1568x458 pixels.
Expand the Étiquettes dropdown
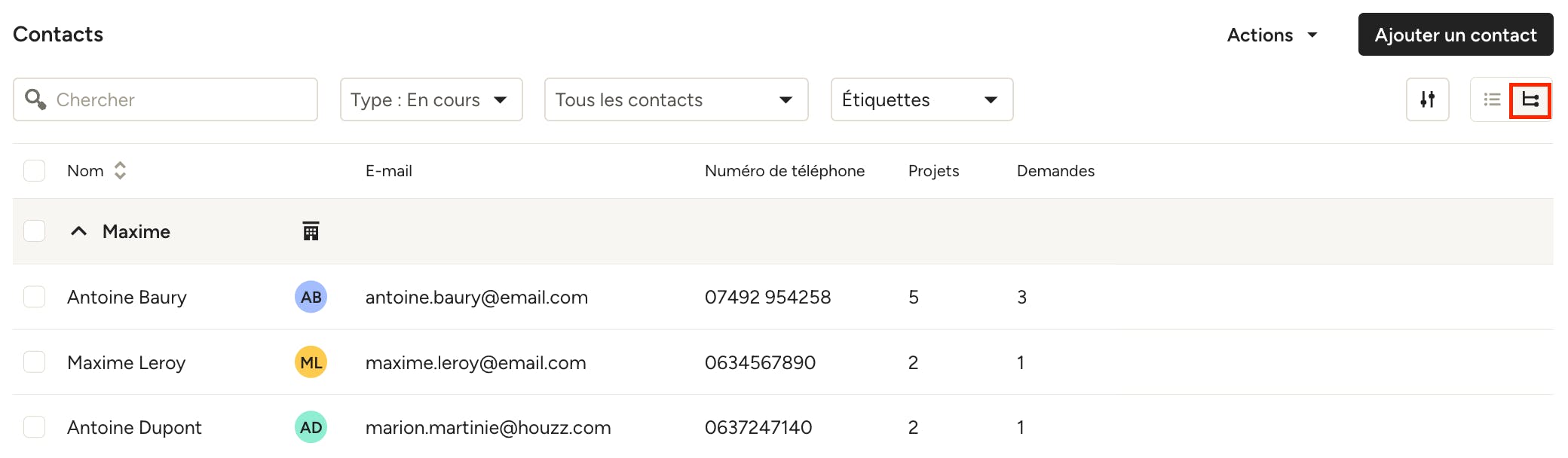[922, 99]
